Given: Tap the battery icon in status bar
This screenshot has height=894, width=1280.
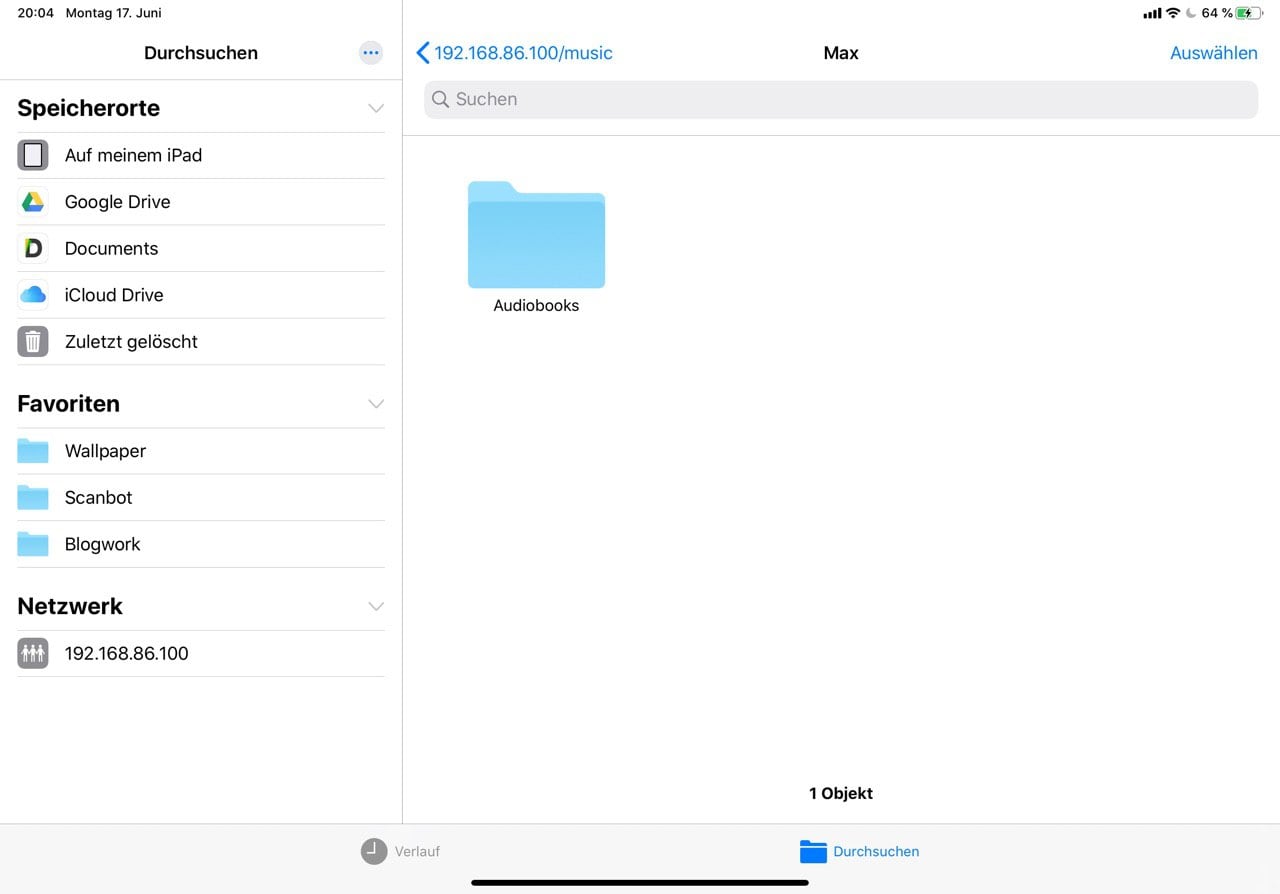Looking at the screenshot, I should tap(1249, 13).
